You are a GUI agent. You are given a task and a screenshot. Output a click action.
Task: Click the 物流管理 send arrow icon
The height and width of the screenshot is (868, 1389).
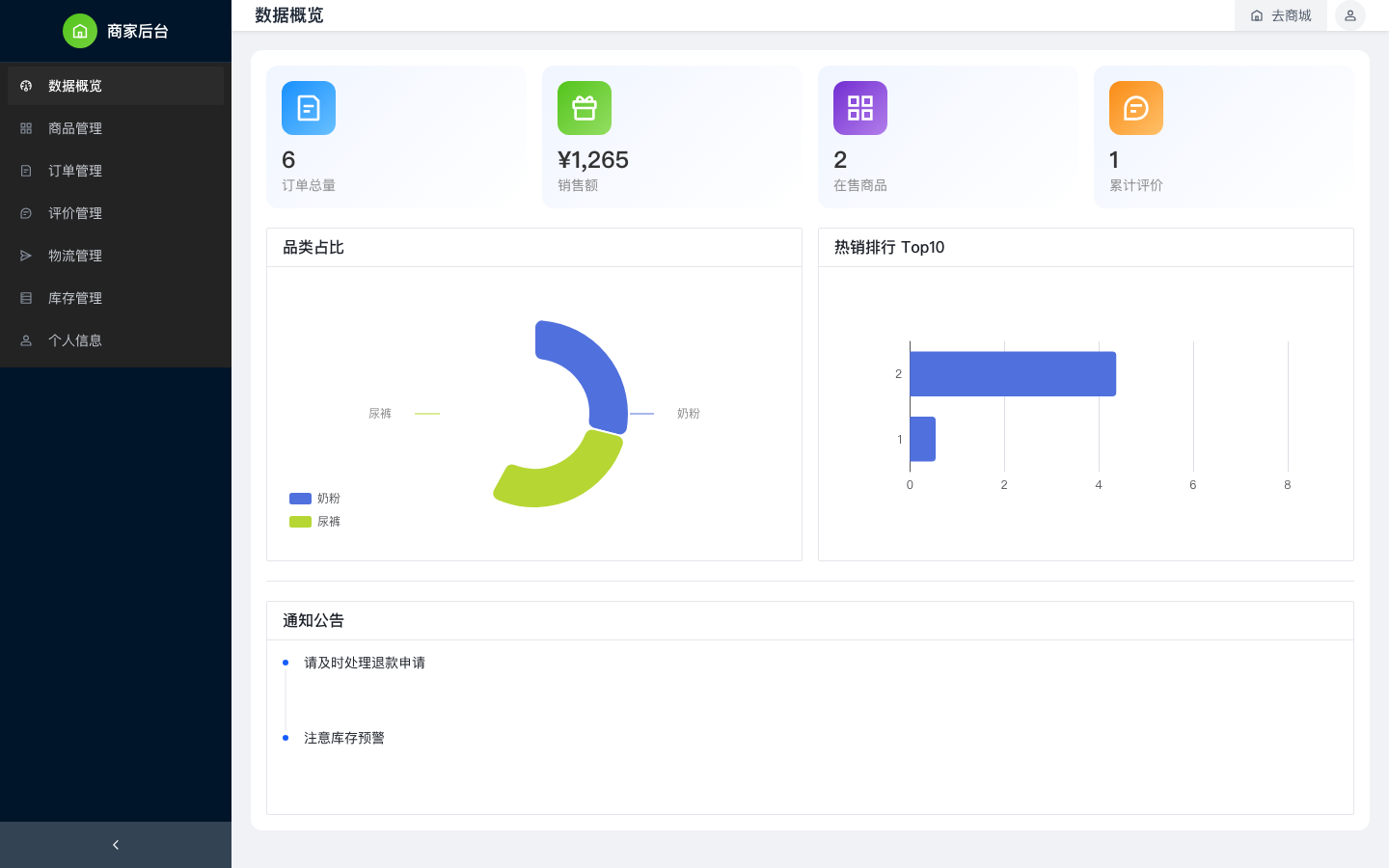coord(26,256)
